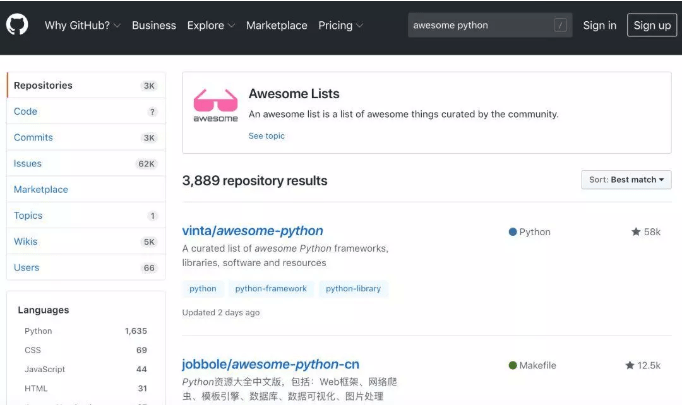682x406 pixels.
Task: Select Marketplace in the results sidebar
Action: click(x=86, y=189)
